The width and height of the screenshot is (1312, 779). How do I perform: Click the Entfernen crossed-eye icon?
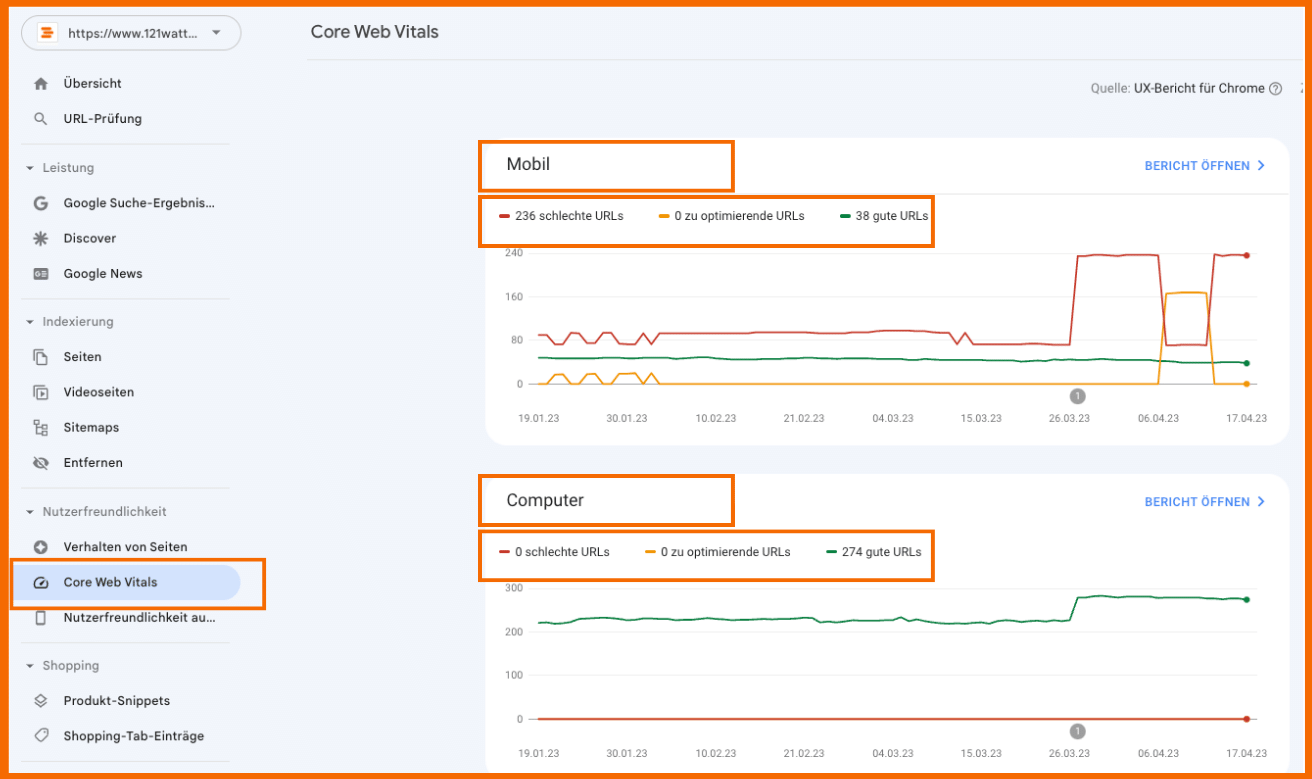[x=41, y=463]
